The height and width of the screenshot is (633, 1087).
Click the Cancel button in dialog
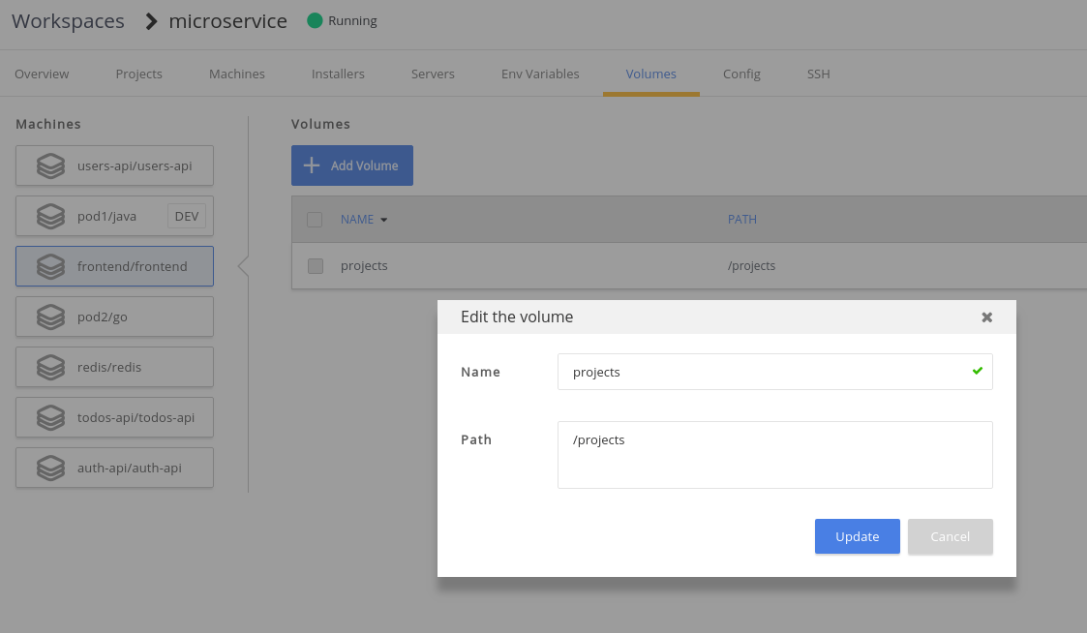coord(949,536)
